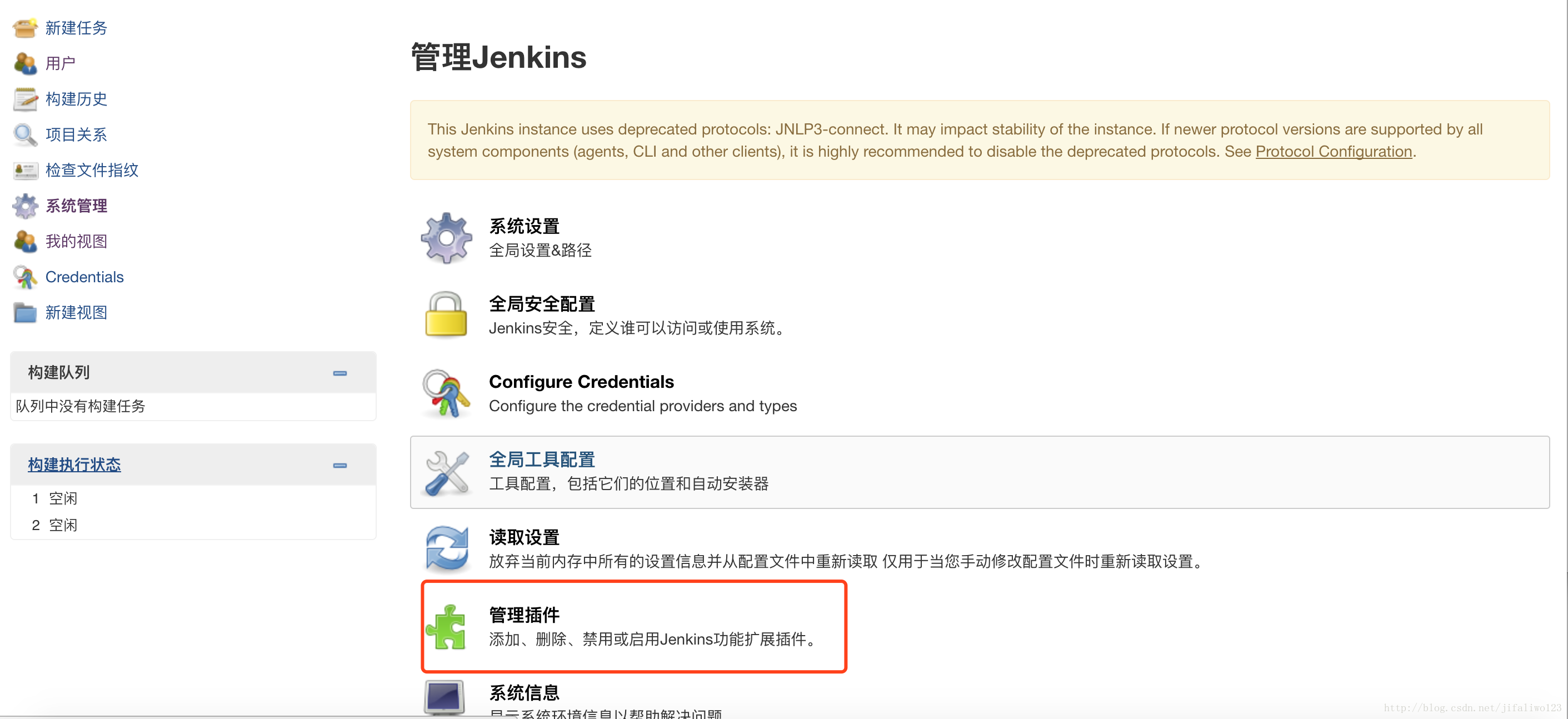Open 构建历史 sidebar link

tap(76, 99)
